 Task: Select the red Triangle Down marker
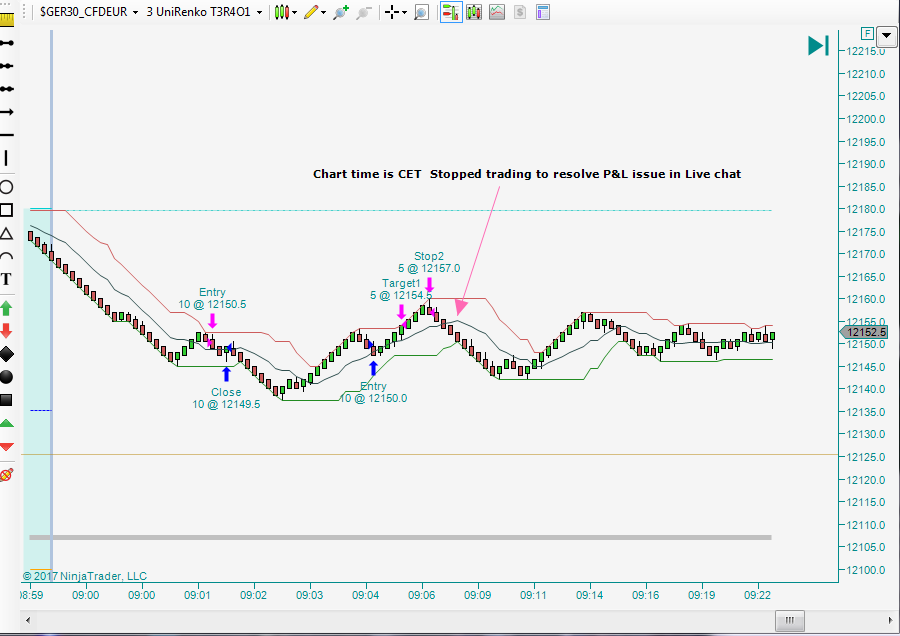pos(6,447)
